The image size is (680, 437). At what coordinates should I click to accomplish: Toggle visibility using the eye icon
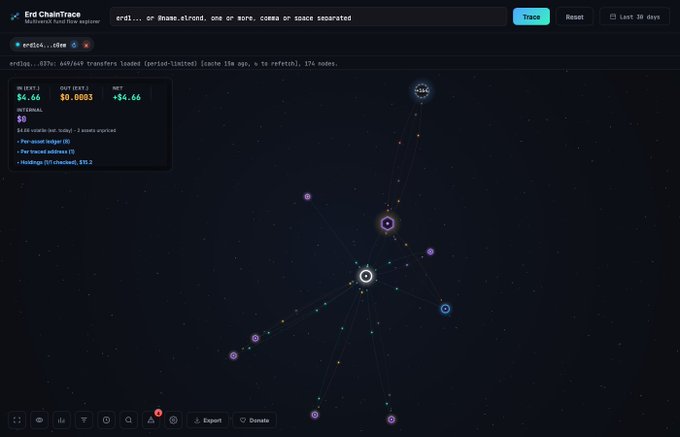pyautogui.click(x=39, y=420)
